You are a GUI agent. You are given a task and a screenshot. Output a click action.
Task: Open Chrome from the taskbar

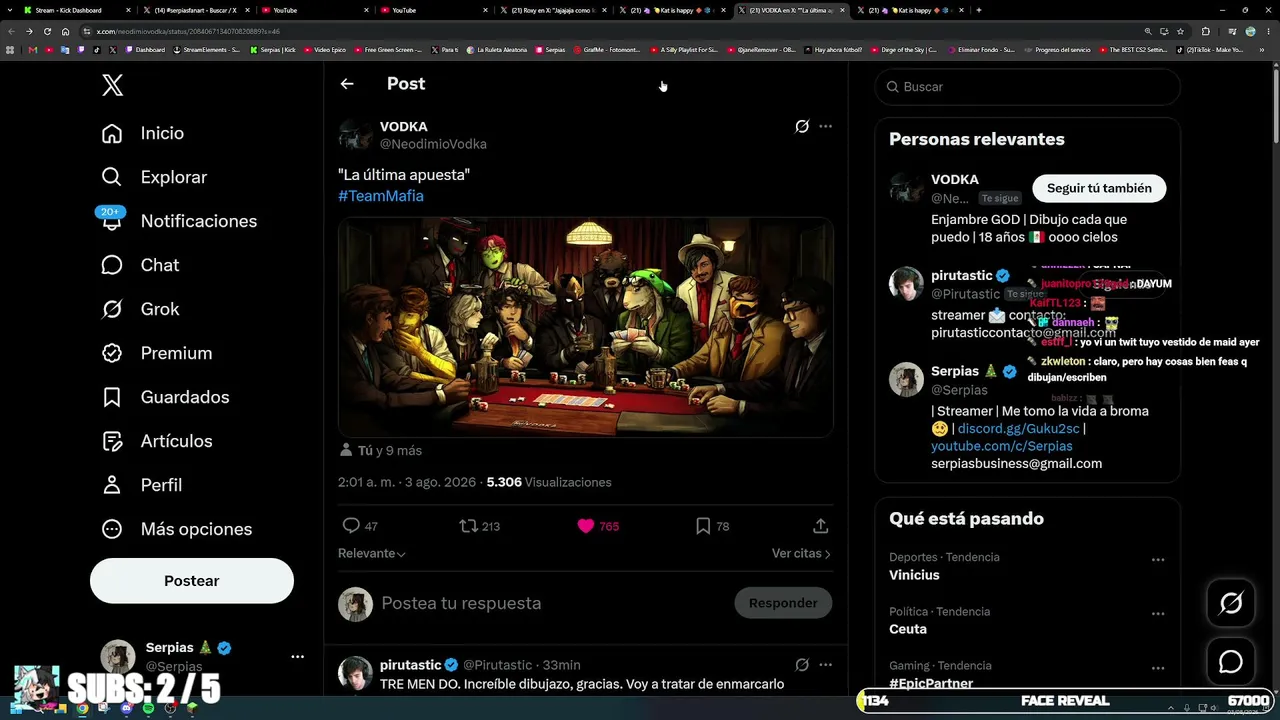pyautogui.click(x=83, y=709)
